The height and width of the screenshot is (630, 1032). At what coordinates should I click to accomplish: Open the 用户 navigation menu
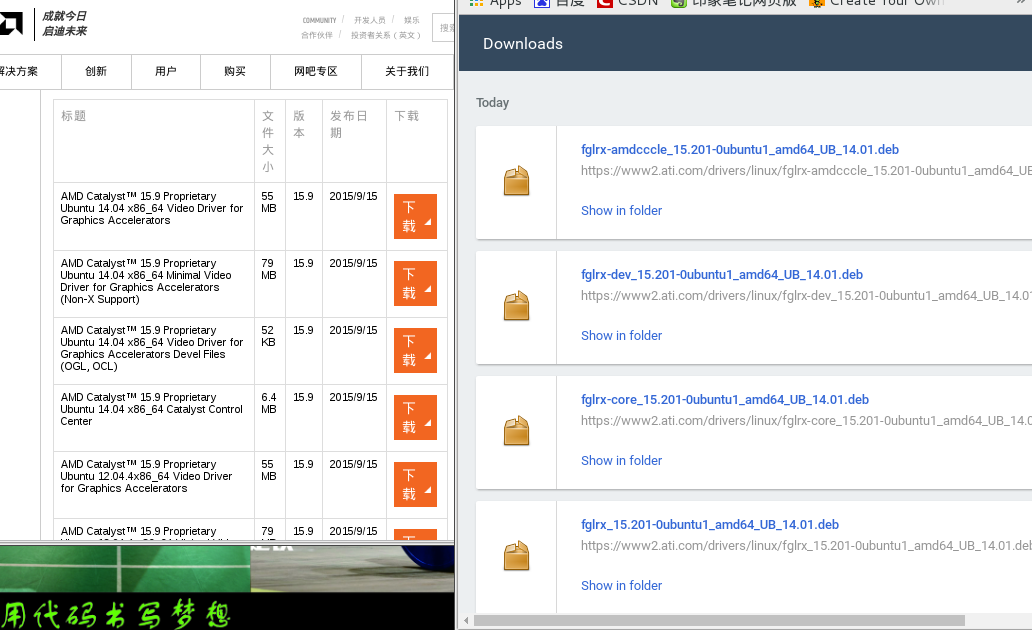(166, 71)
